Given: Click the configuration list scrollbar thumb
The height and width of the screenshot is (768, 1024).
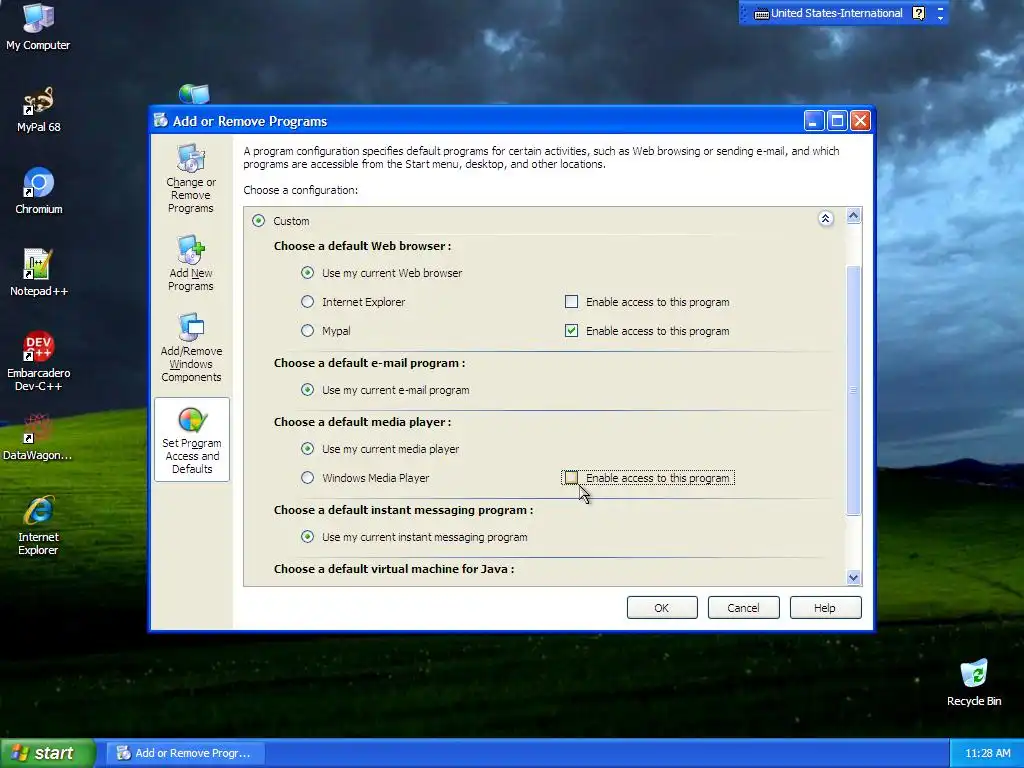Looking at the screenshot, I should pos(853,391).
